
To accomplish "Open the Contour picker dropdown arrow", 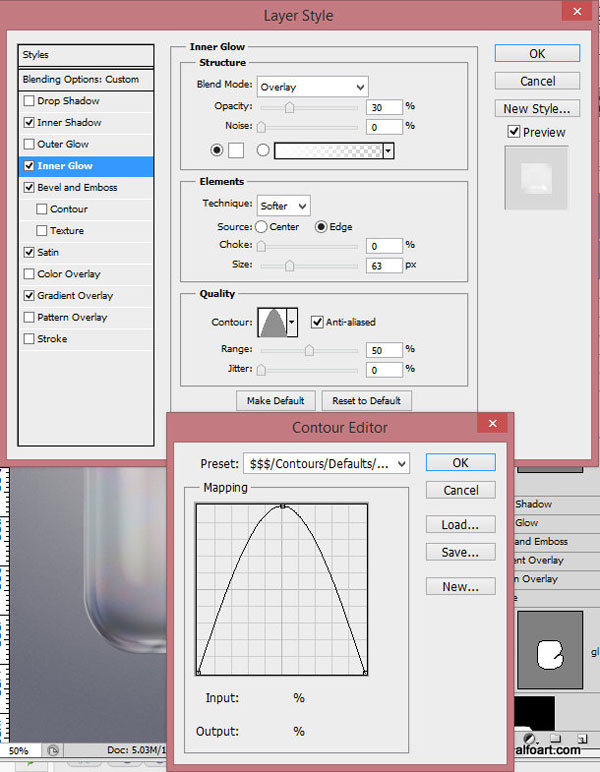I will pos(292,322).
